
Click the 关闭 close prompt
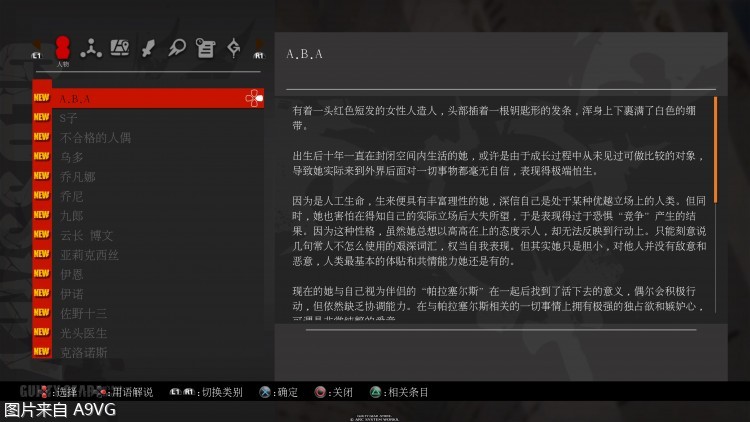342,392
